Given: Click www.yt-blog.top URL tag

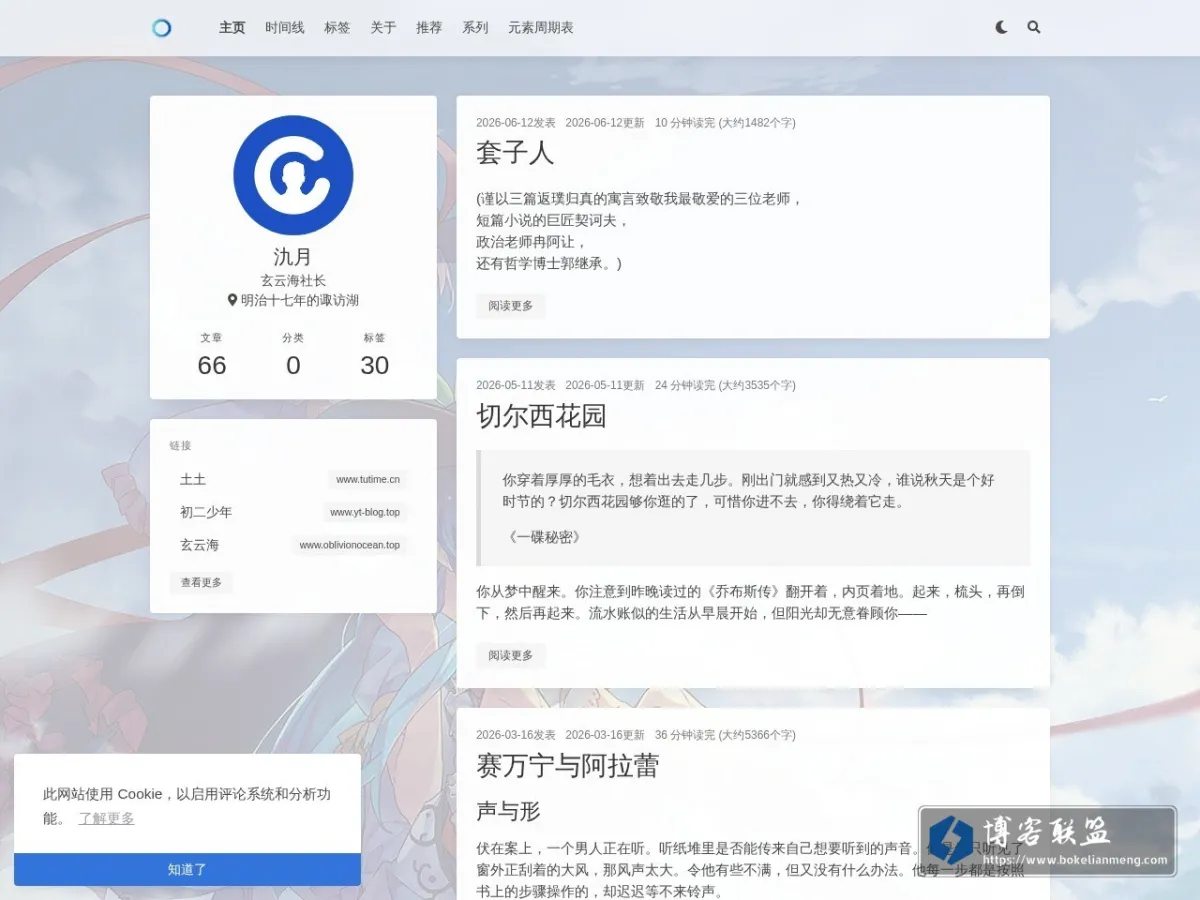Looking at the screenshot, I should pos(365,513).
